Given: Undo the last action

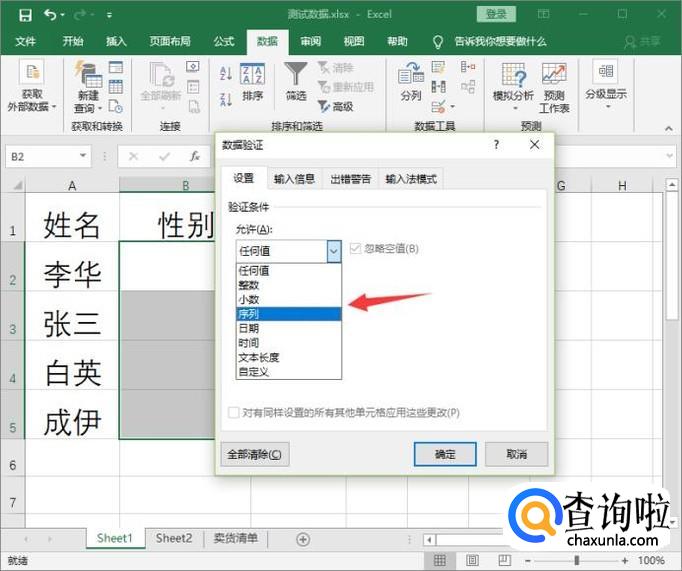Looking at the screenshot, I should point(50,15).
